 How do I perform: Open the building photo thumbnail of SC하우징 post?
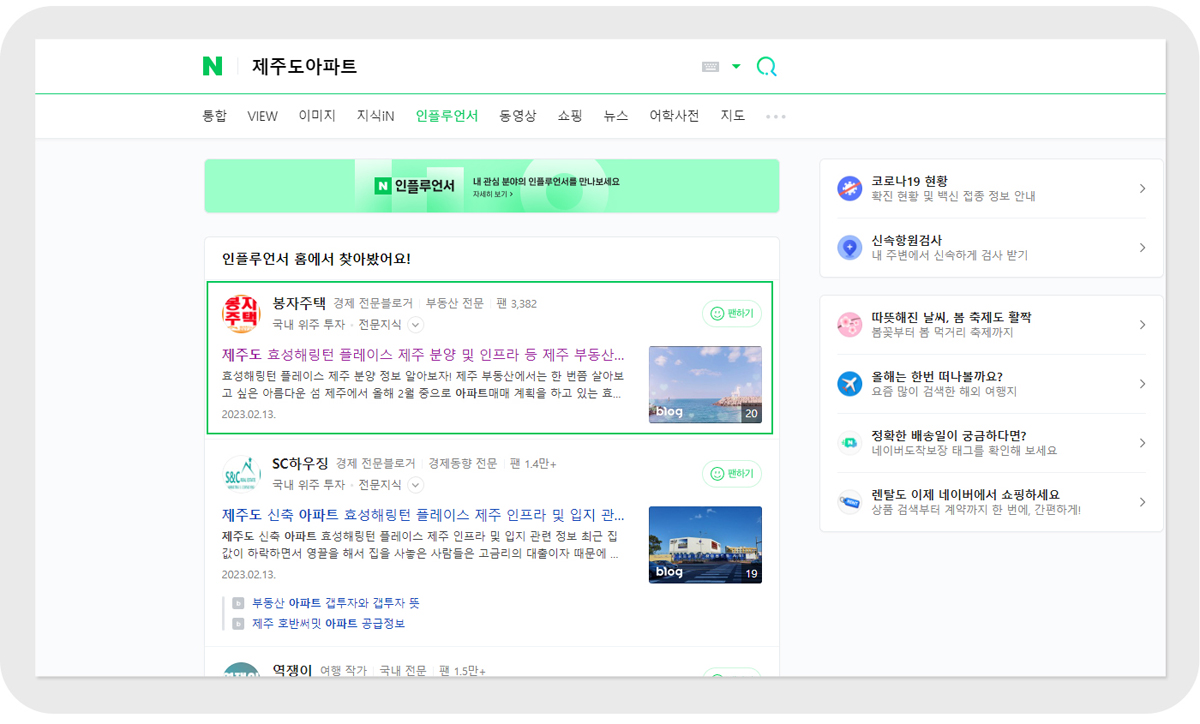click(x=705, y=544)
